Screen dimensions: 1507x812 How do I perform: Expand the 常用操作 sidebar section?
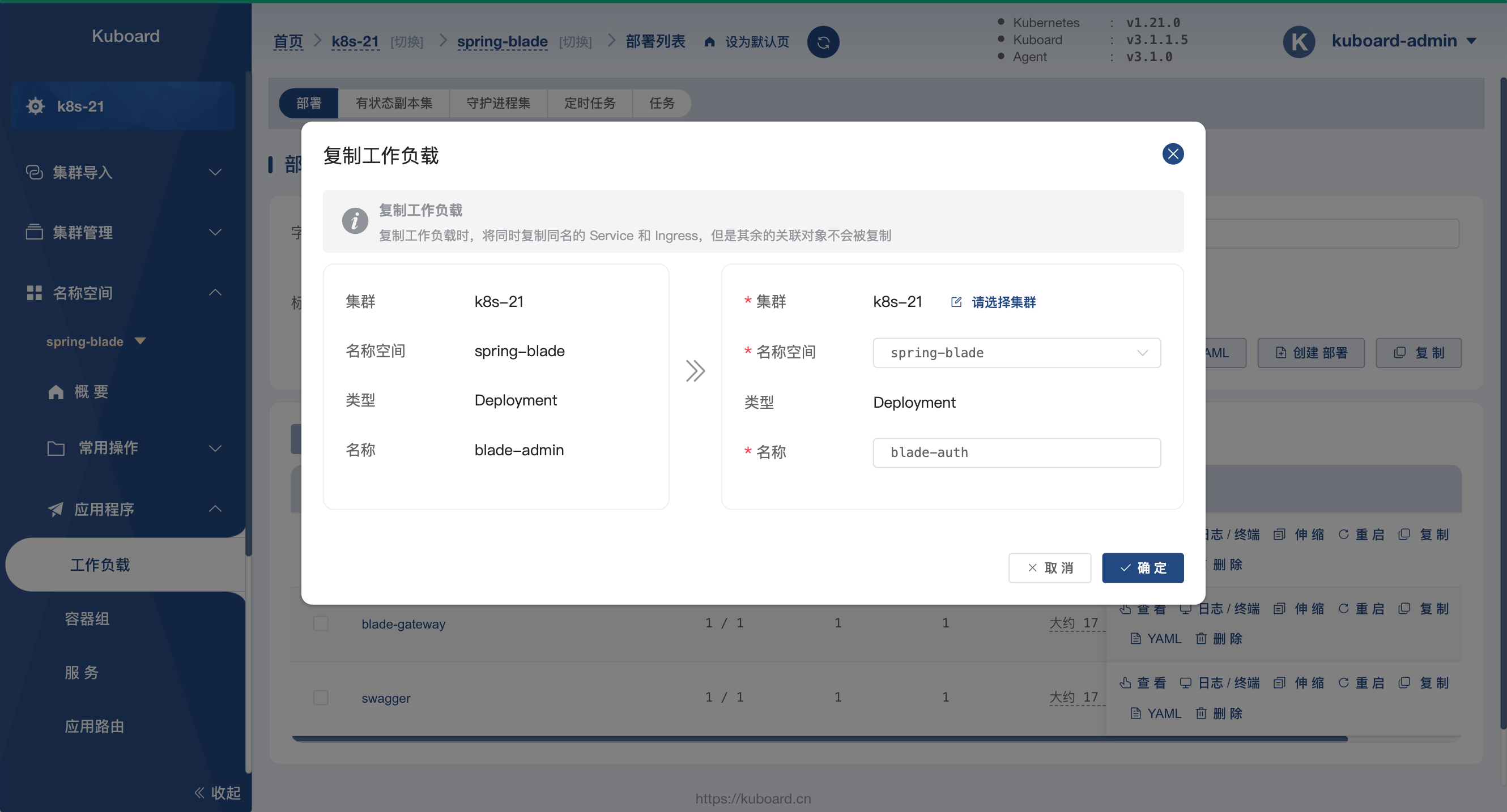(215, 448)
